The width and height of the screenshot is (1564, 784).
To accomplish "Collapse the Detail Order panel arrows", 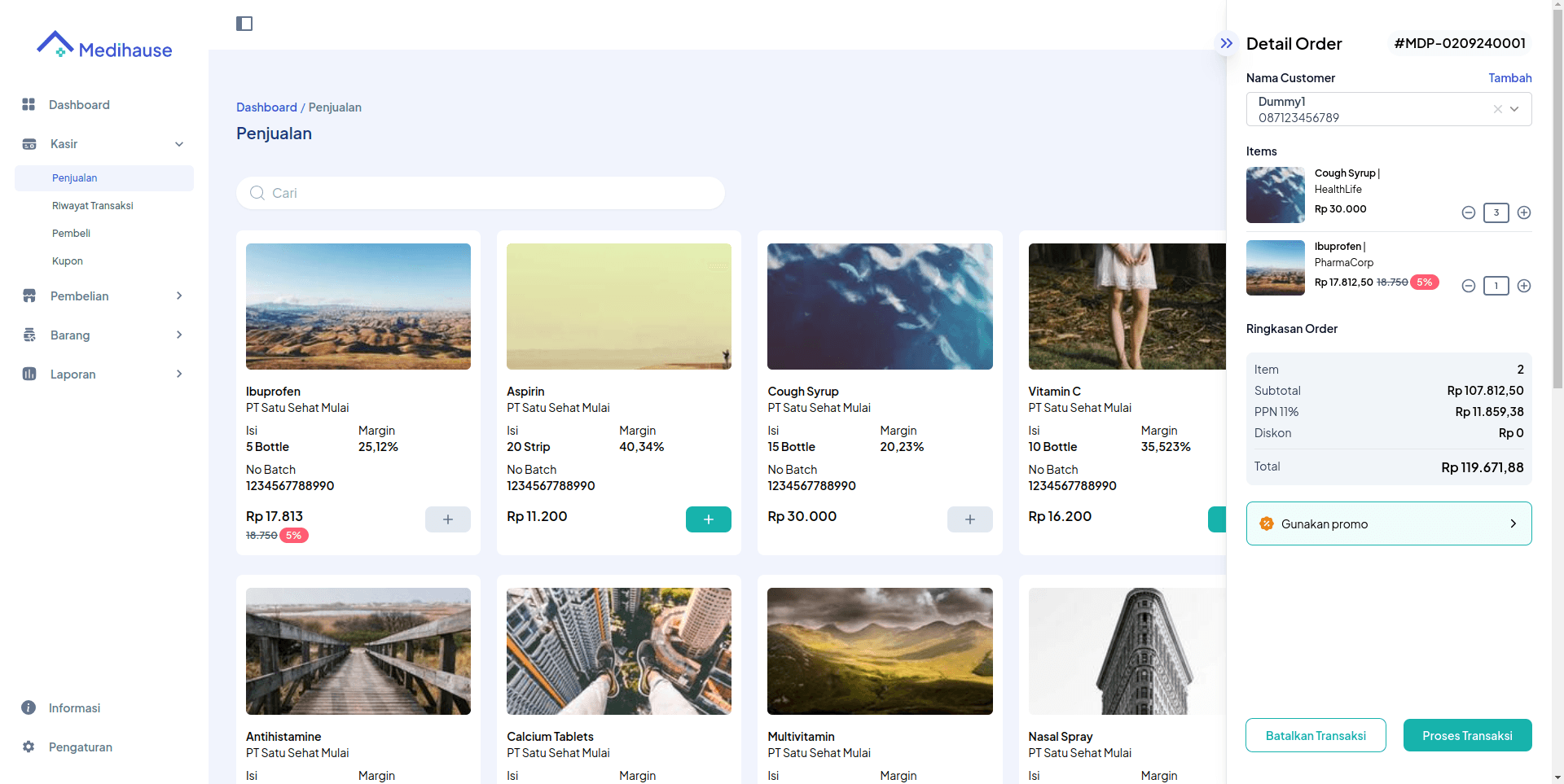I will point(1226,43).
